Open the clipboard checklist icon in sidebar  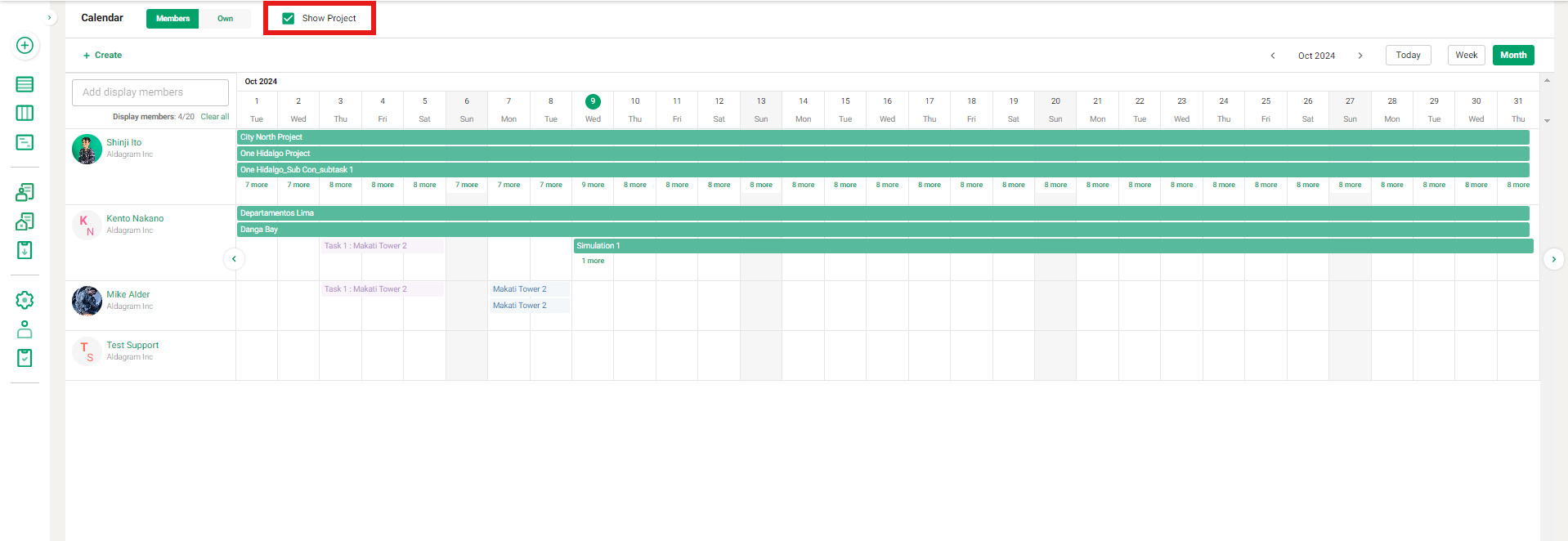pyautogui.click(x=25, y=358)
